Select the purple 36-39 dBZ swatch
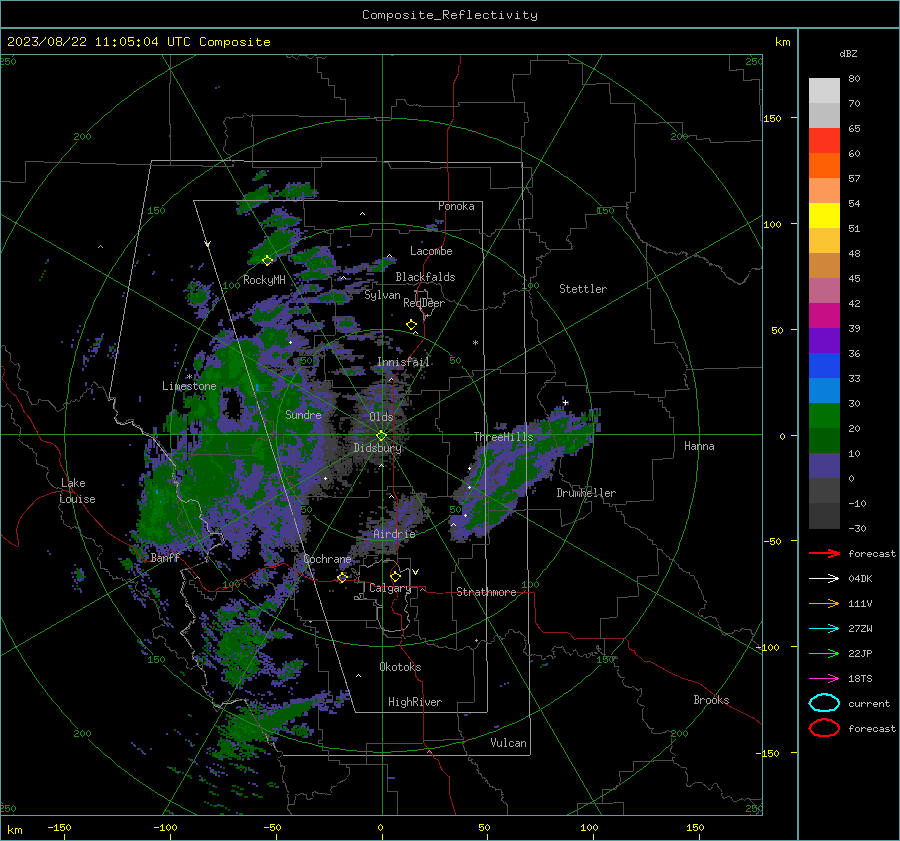This screenshot has height=841, width=900. pyautogui.click(x=824, y=340)
